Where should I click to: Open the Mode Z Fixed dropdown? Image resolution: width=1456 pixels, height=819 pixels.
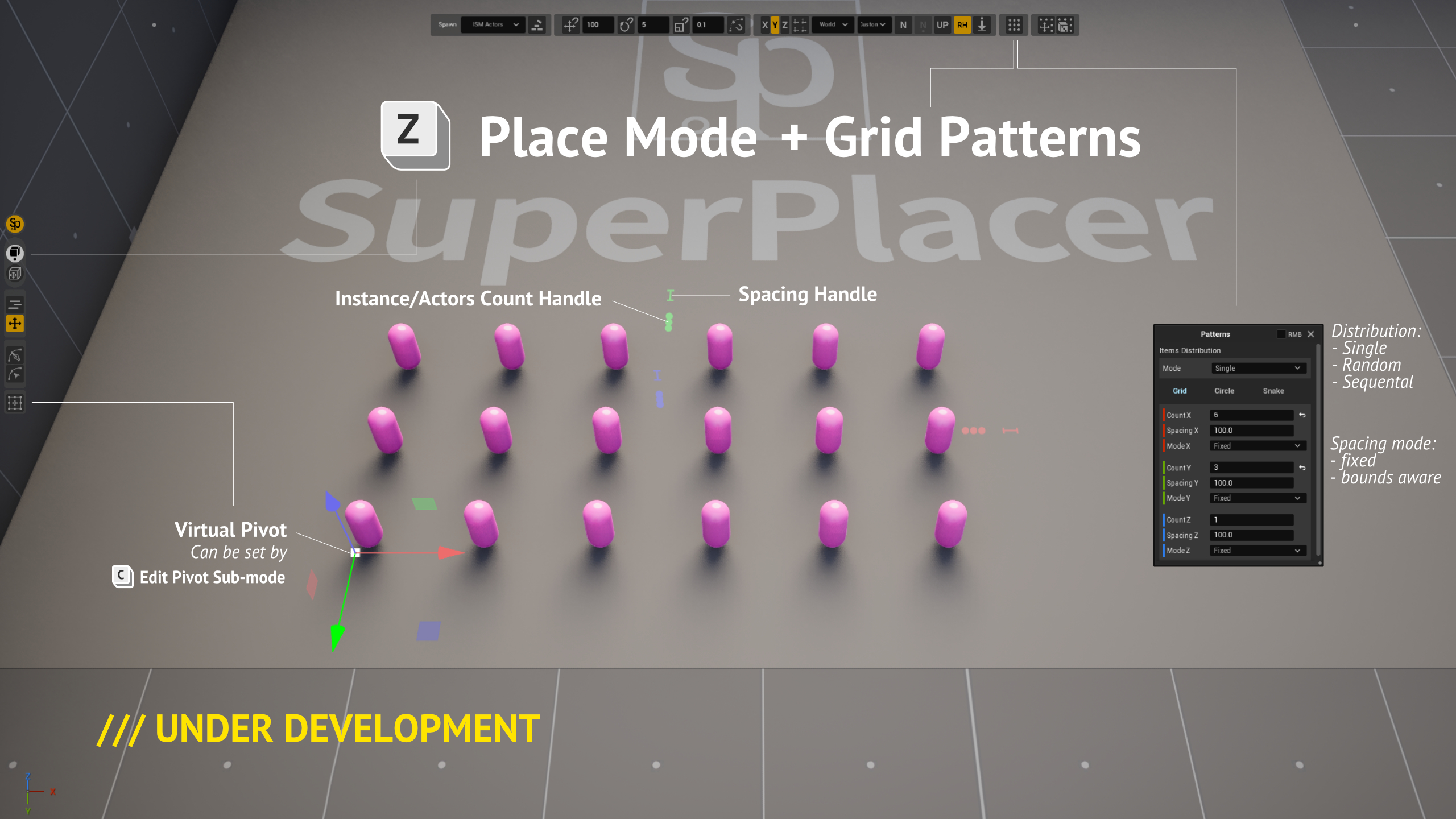(1258, 550)
